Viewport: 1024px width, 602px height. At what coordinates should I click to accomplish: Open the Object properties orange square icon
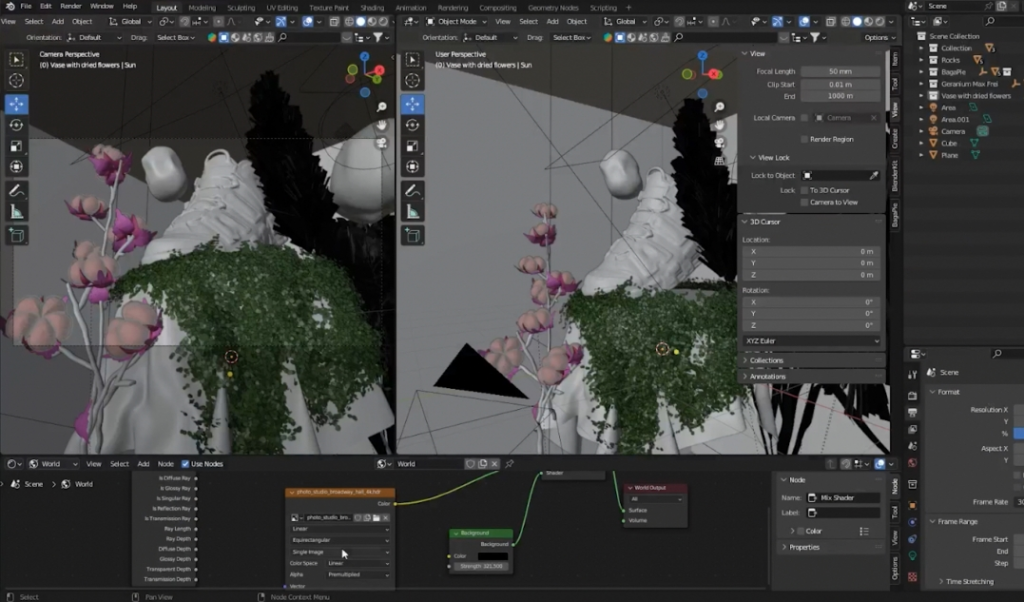(912, 505)
